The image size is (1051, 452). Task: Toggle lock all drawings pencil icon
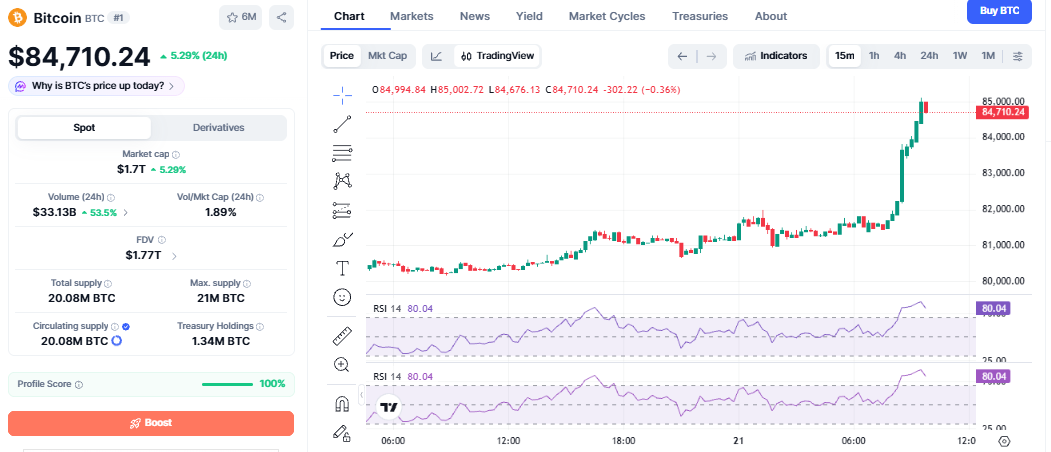pyautogui.click(x=342, y=433)
